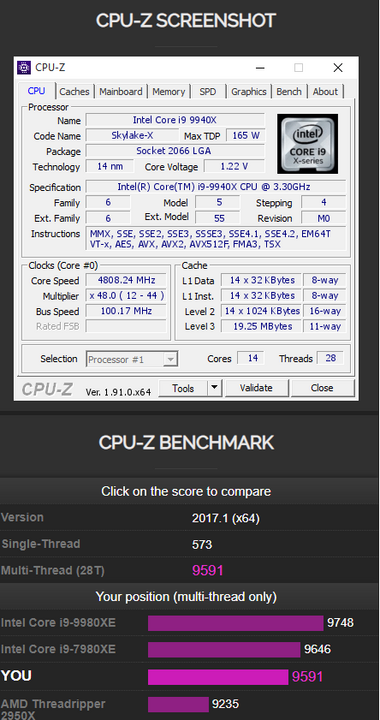Click the Level 3 value 19.25 MBytes

coord(261,326)
